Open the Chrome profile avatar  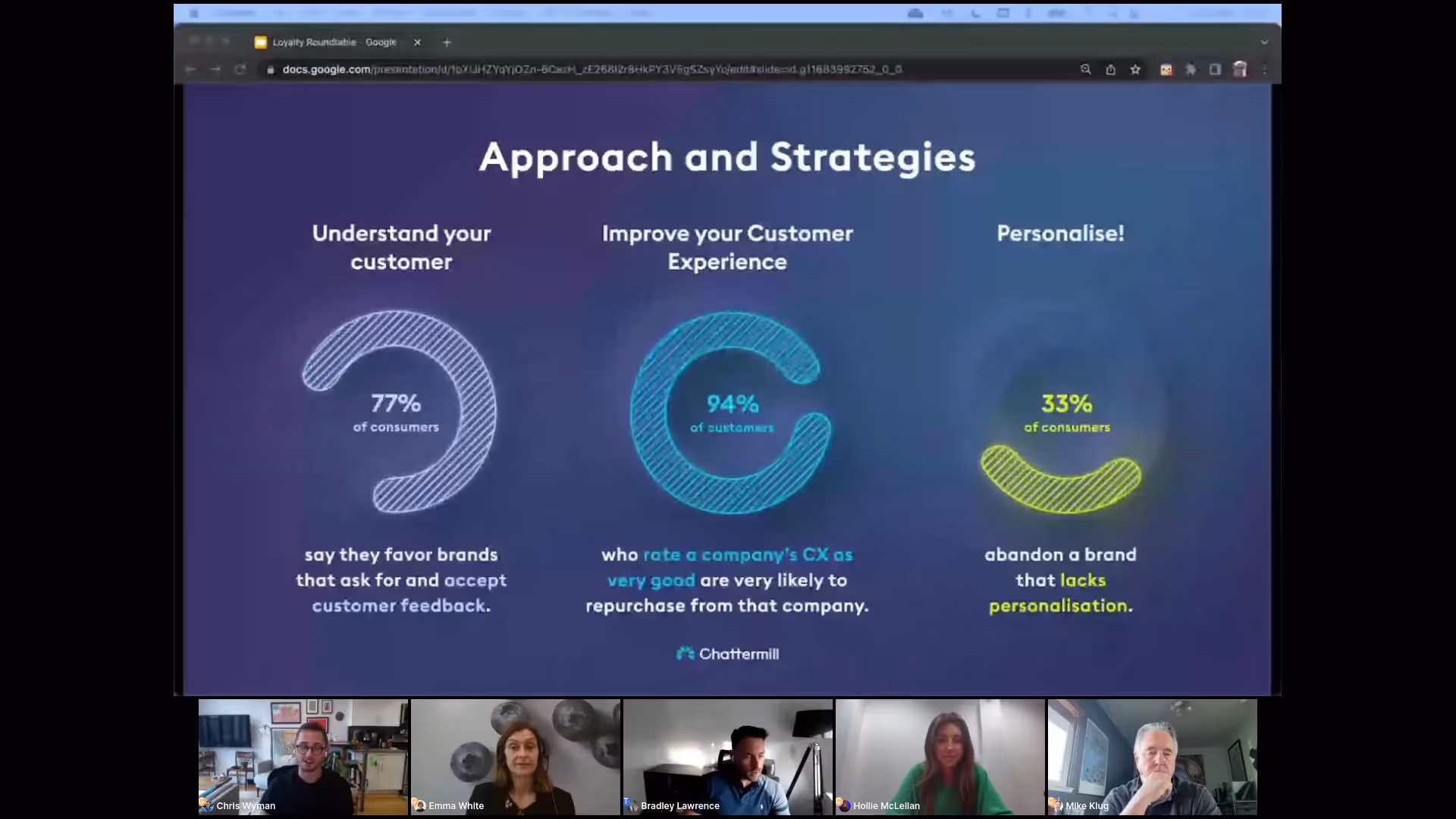coord(1240,69)
